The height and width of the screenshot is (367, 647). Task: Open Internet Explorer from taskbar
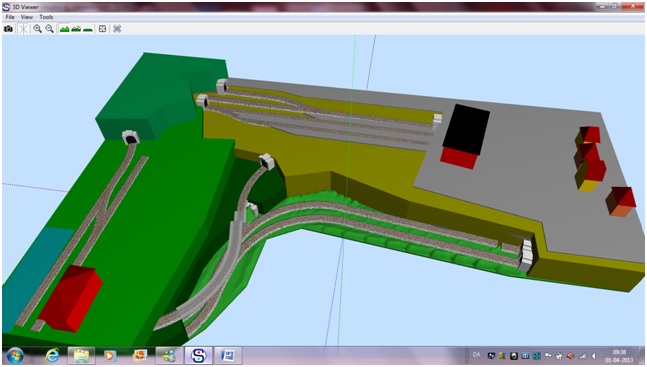click(52, 355)
